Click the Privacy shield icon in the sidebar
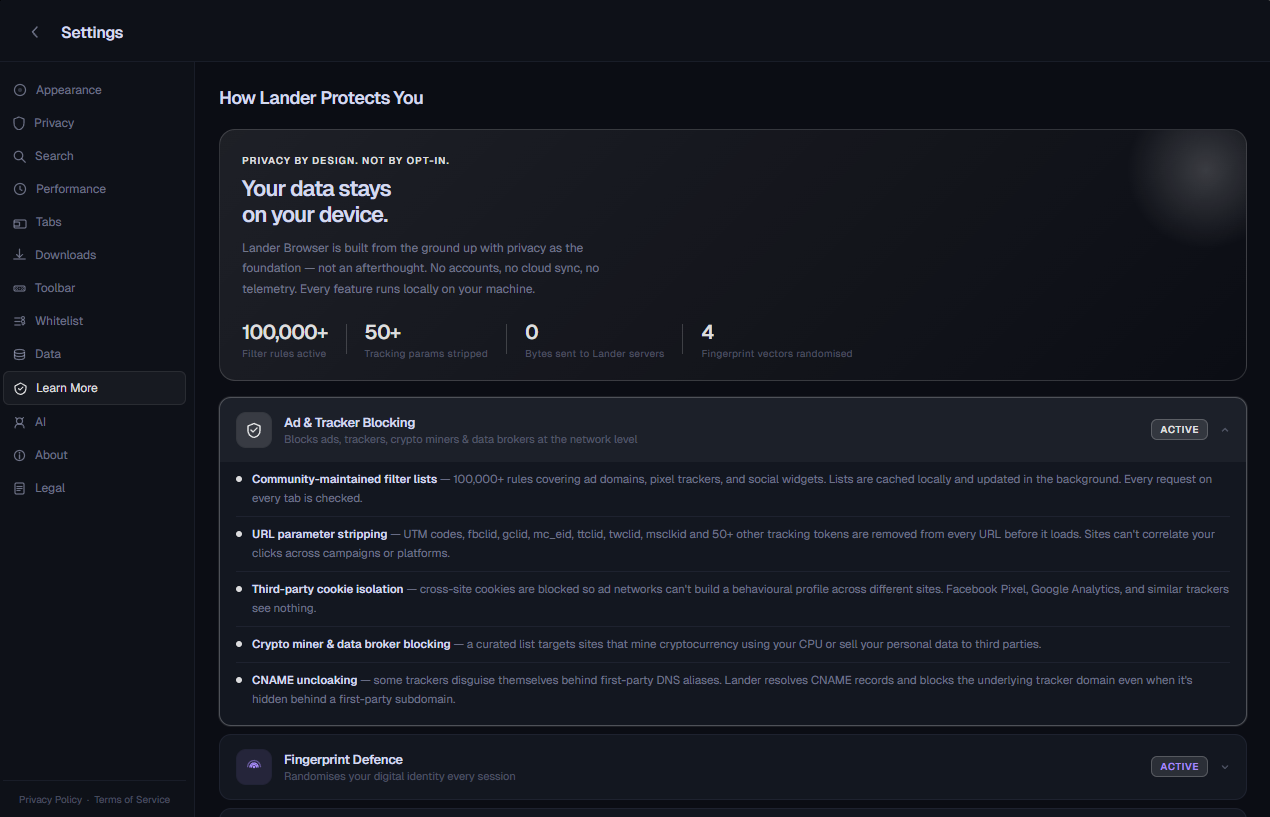The image size is (1270, 817). [x=19, y=123]
